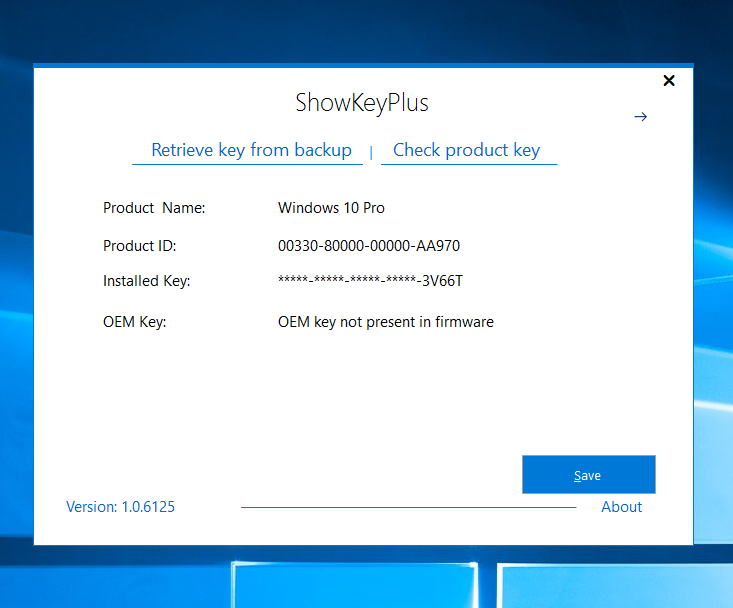
Task: Open the About link
Action: (x=621, y=507)
